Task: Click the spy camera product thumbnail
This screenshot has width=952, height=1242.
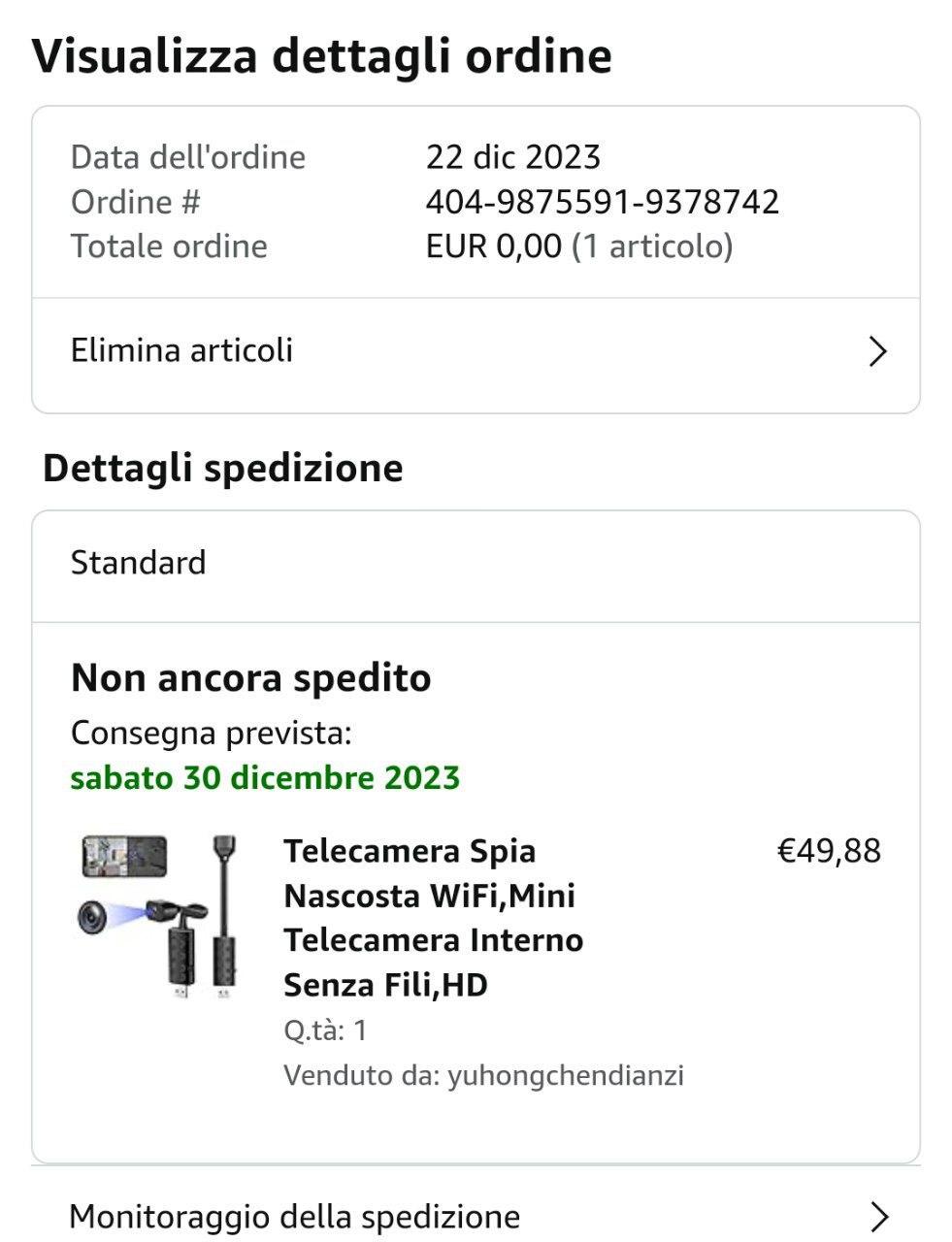Action: [157, 917]
